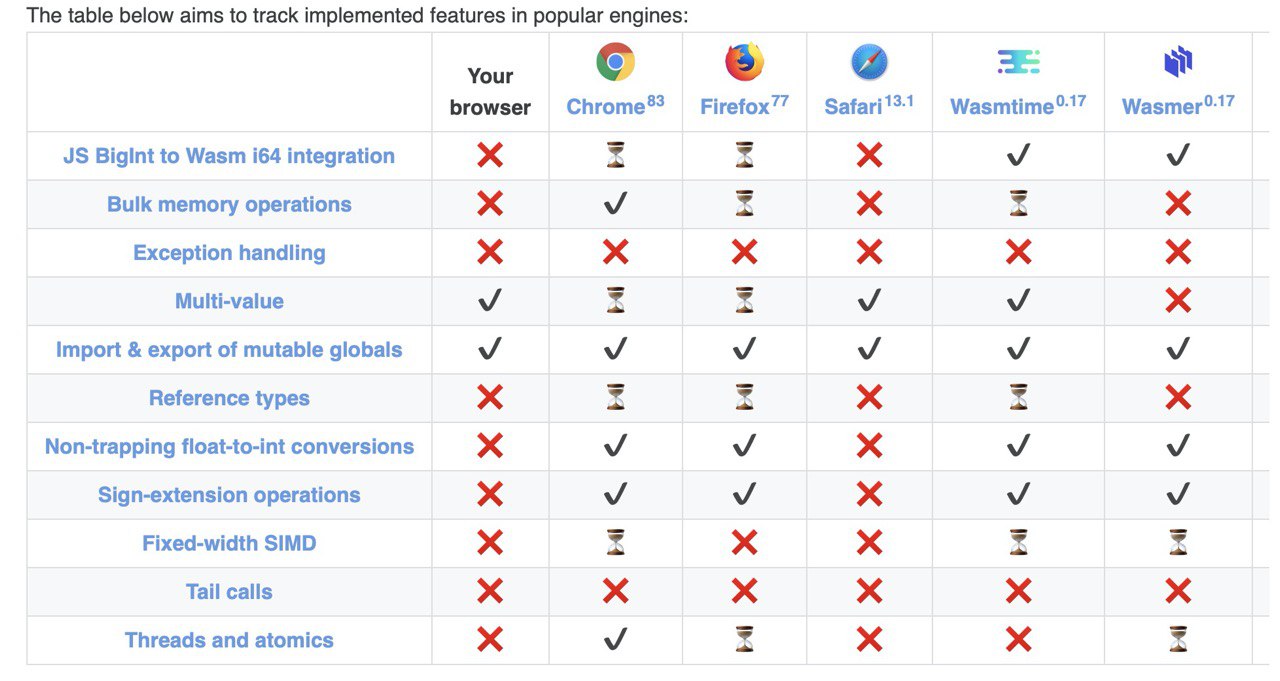Viewport: 1280px width, 681px height.
Task: Click the Wasmer logo icon
Action: [1178, 63]
